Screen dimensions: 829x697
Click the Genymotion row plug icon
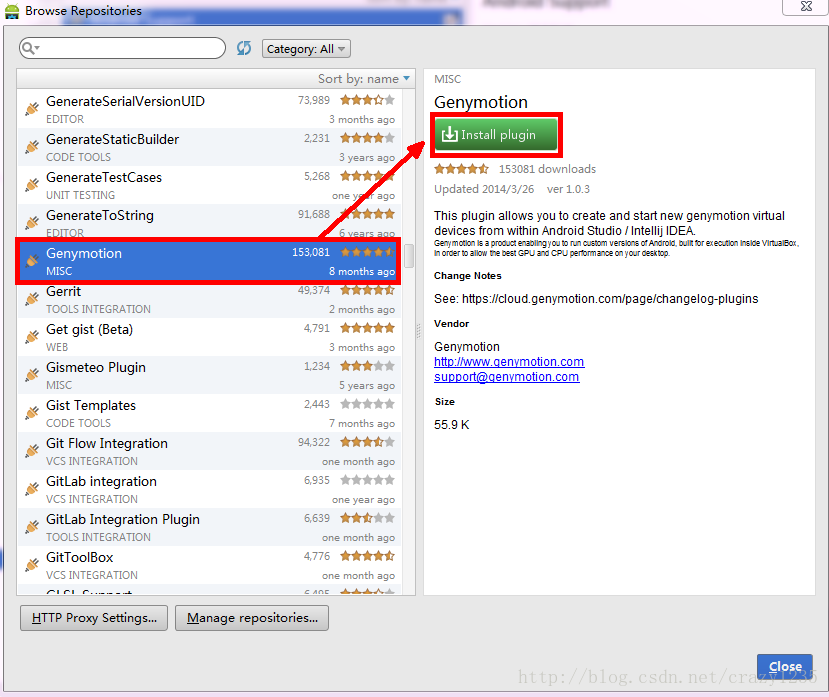click(x=32, y=261)
